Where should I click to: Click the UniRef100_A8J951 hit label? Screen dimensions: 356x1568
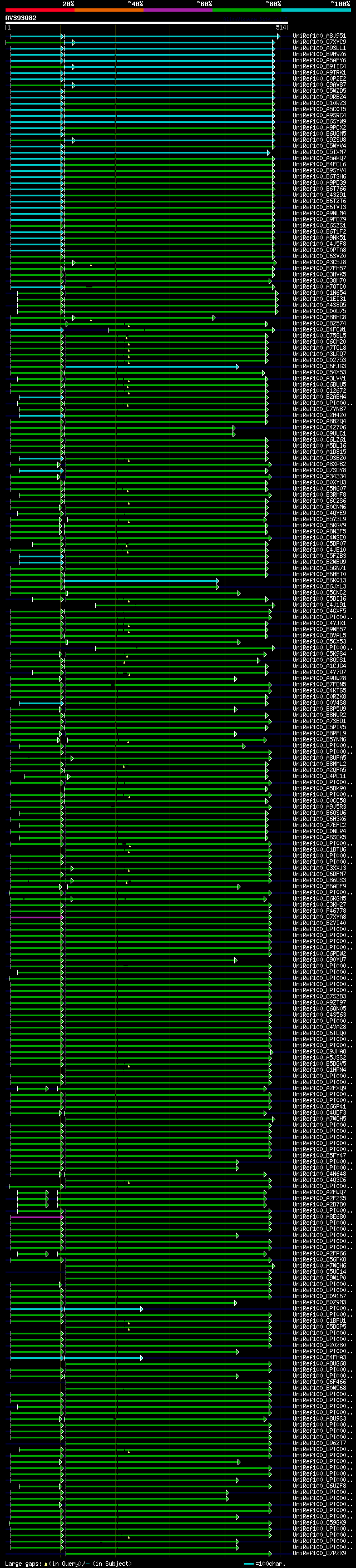pyautogui.click(x=319, y=36)
